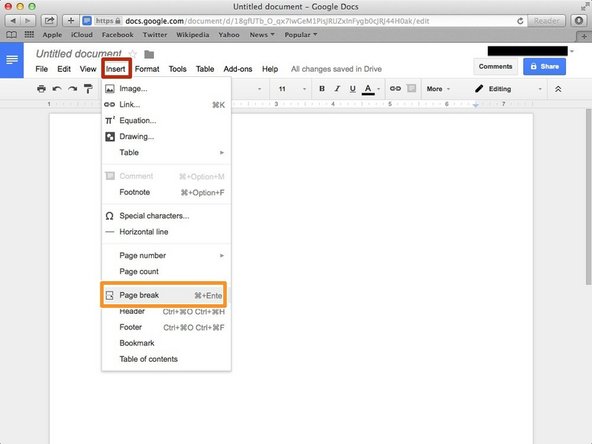Select Footer in the Insert menu
This screenshot has height=444, width=592.
(166, 327)
